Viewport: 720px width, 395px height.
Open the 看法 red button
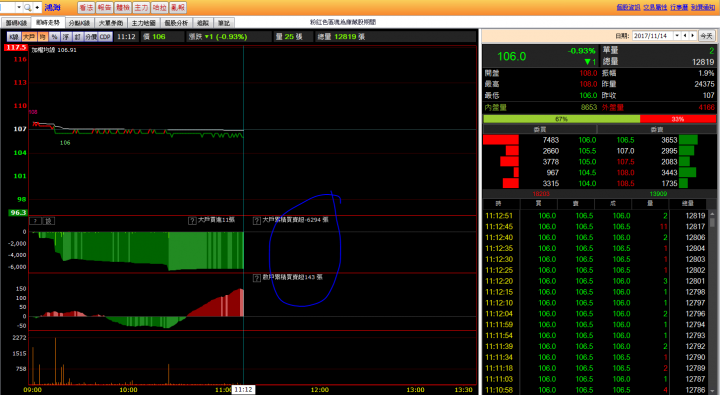[x=86, y=7]
